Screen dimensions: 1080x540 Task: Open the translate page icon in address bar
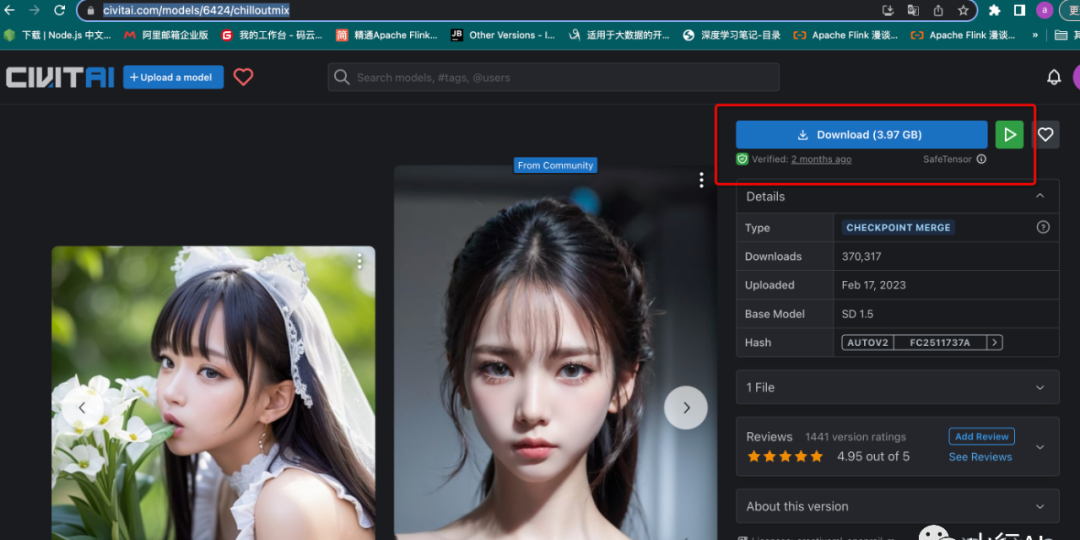pos(913,10)
